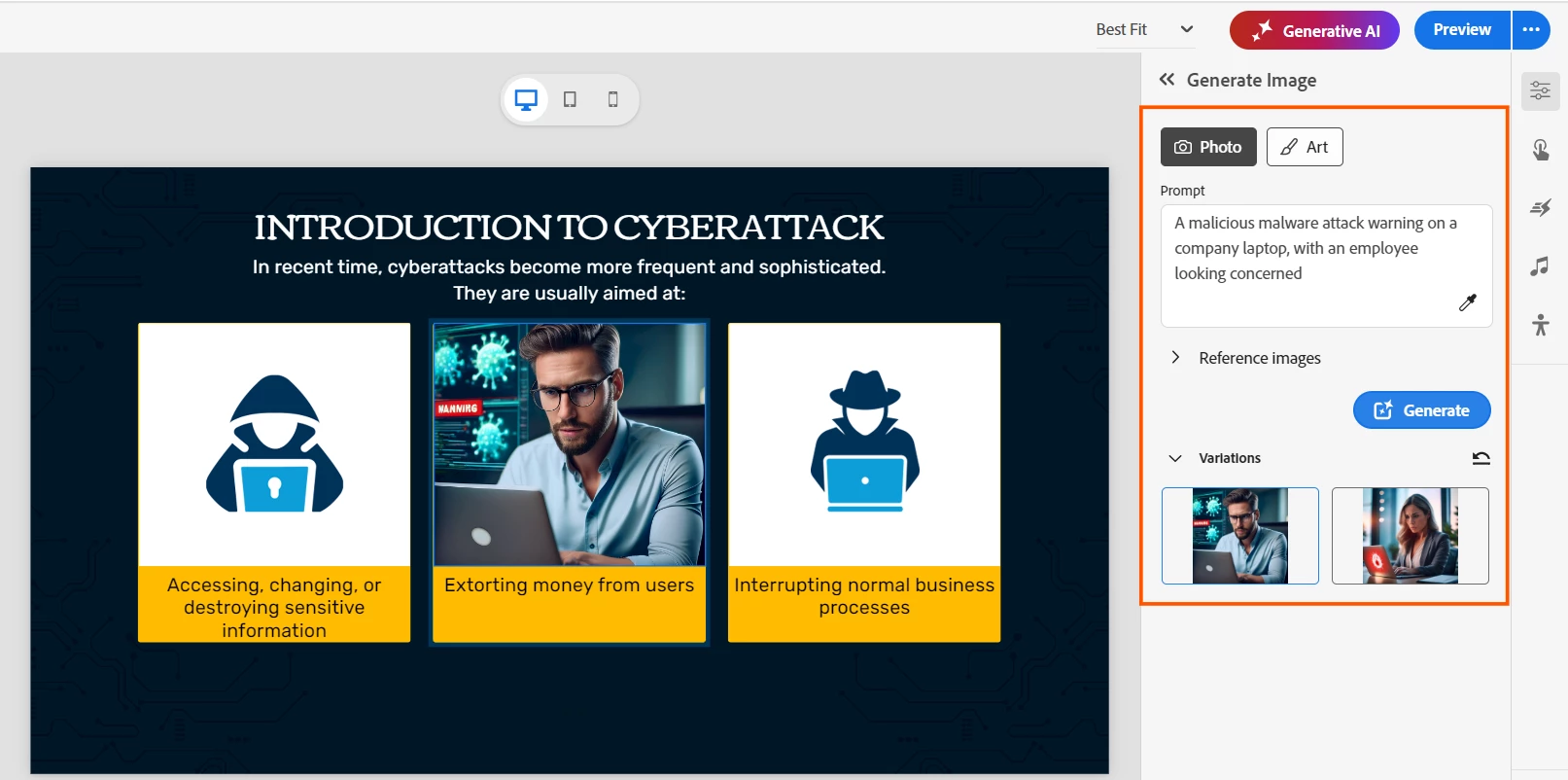This screenshot has height=780, width=1568.
Task: Select the generated man with glasses image
Action: tap(570, 444)
